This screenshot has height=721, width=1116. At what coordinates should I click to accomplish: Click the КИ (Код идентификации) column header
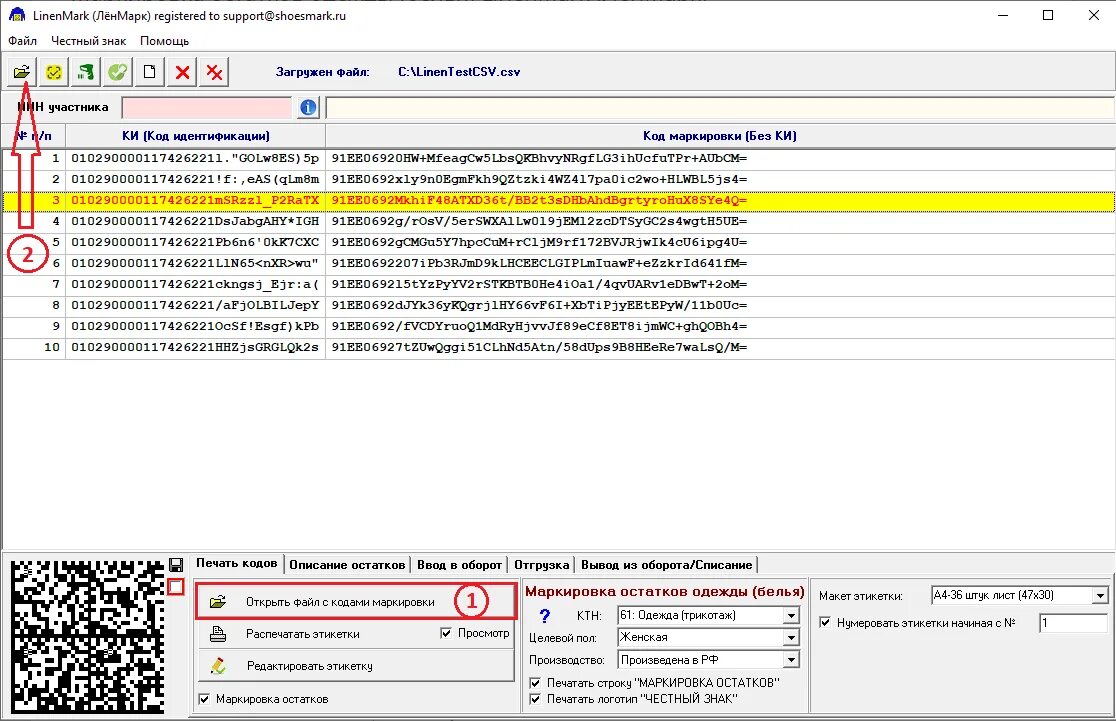pos(196,136)
